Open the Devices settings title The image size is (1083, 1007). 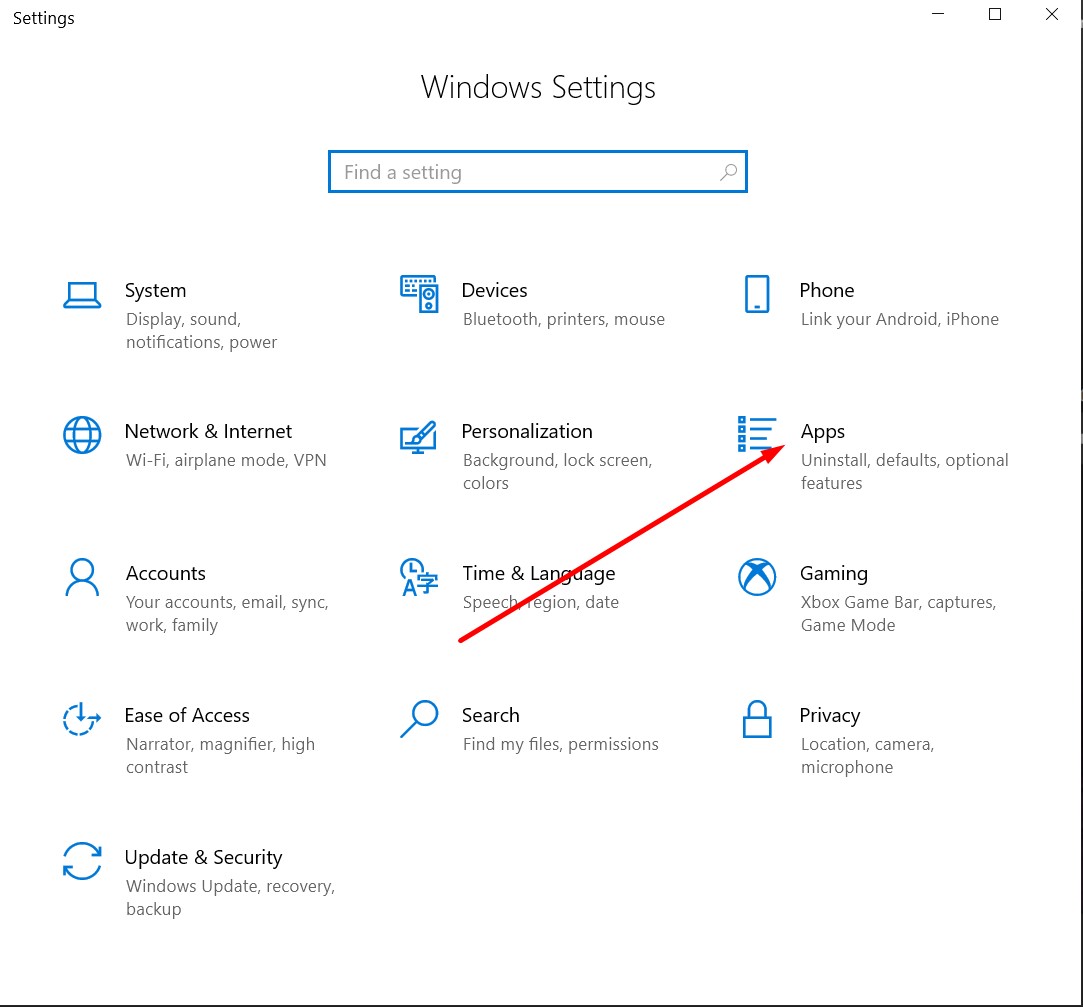(x=495, y=290)
